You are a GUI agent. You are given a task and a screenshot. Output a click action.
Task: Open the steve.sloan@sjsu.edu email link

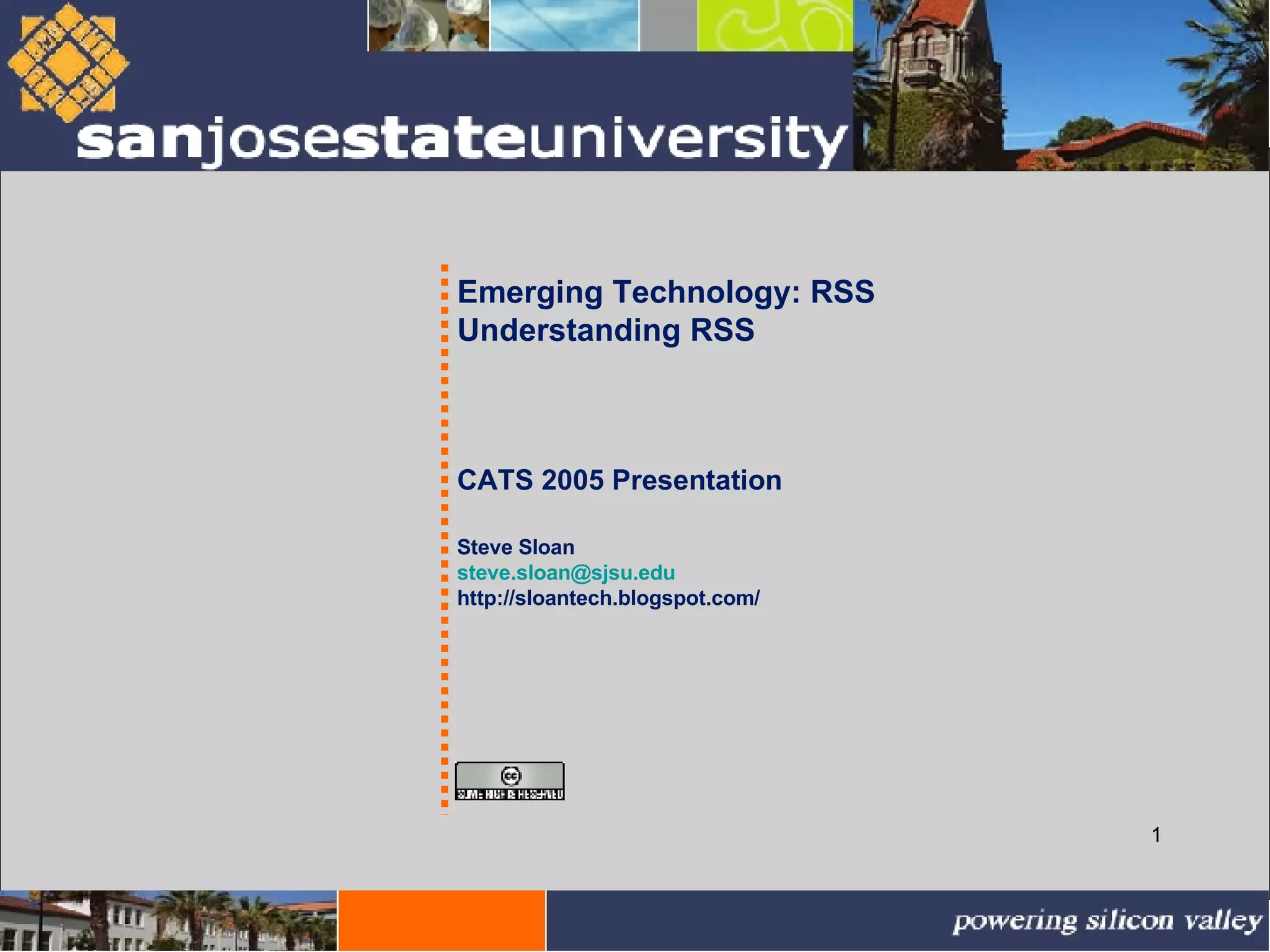coord(566,573)
